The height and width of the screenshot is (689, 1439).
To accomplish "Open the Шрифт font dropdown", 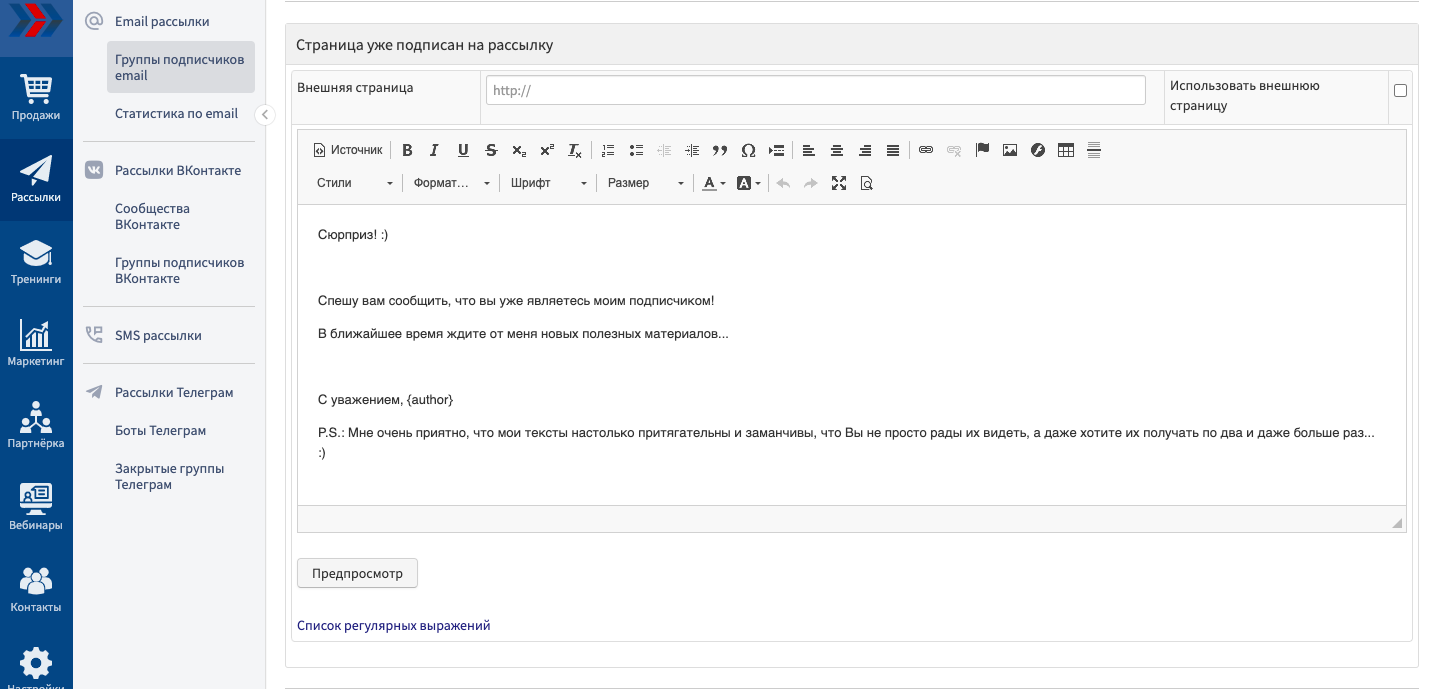I will (548, 183).
